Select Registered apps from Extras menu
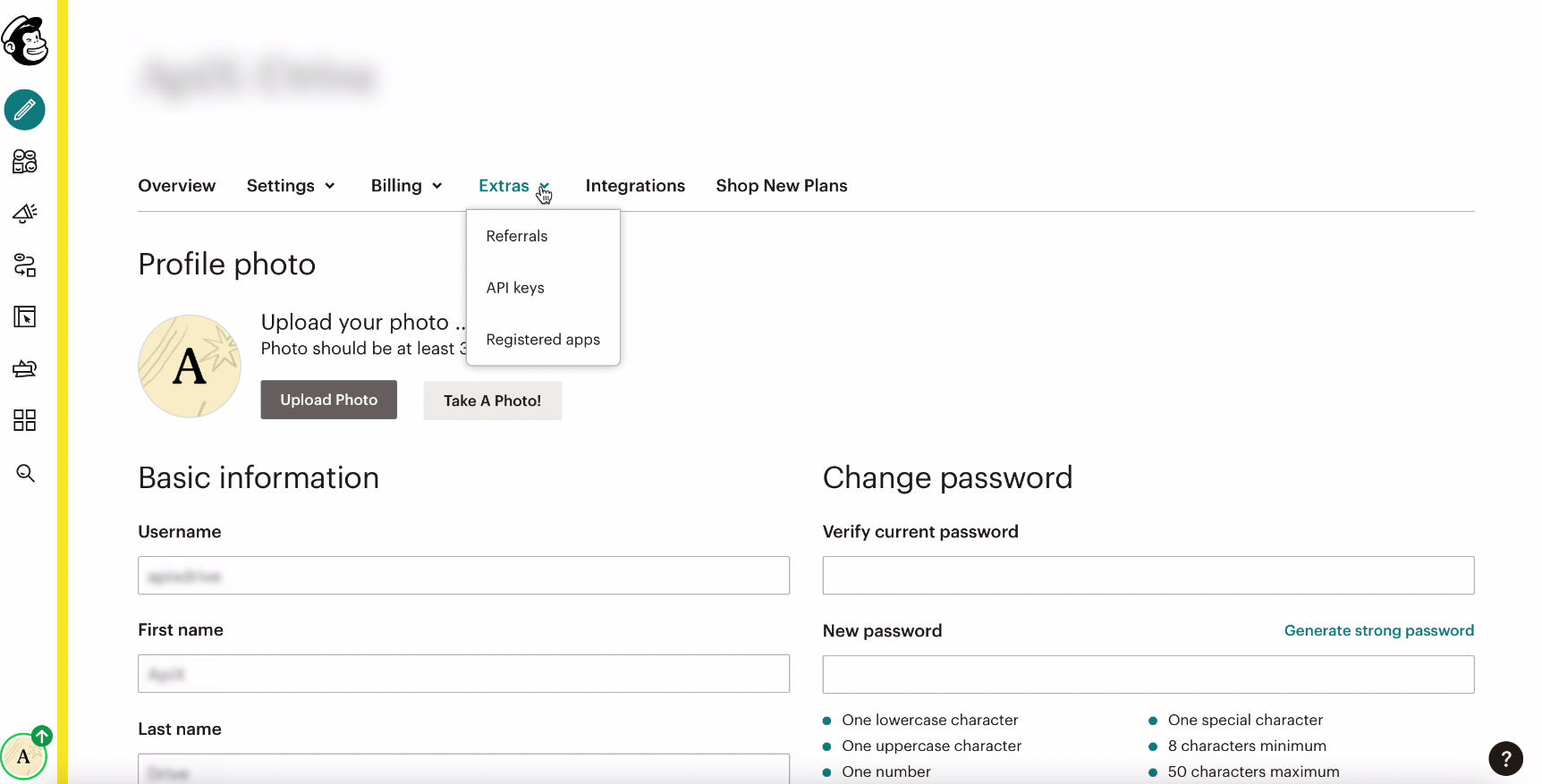The height and width of the screenshot is (784, 1542). (x=543, y=340)
